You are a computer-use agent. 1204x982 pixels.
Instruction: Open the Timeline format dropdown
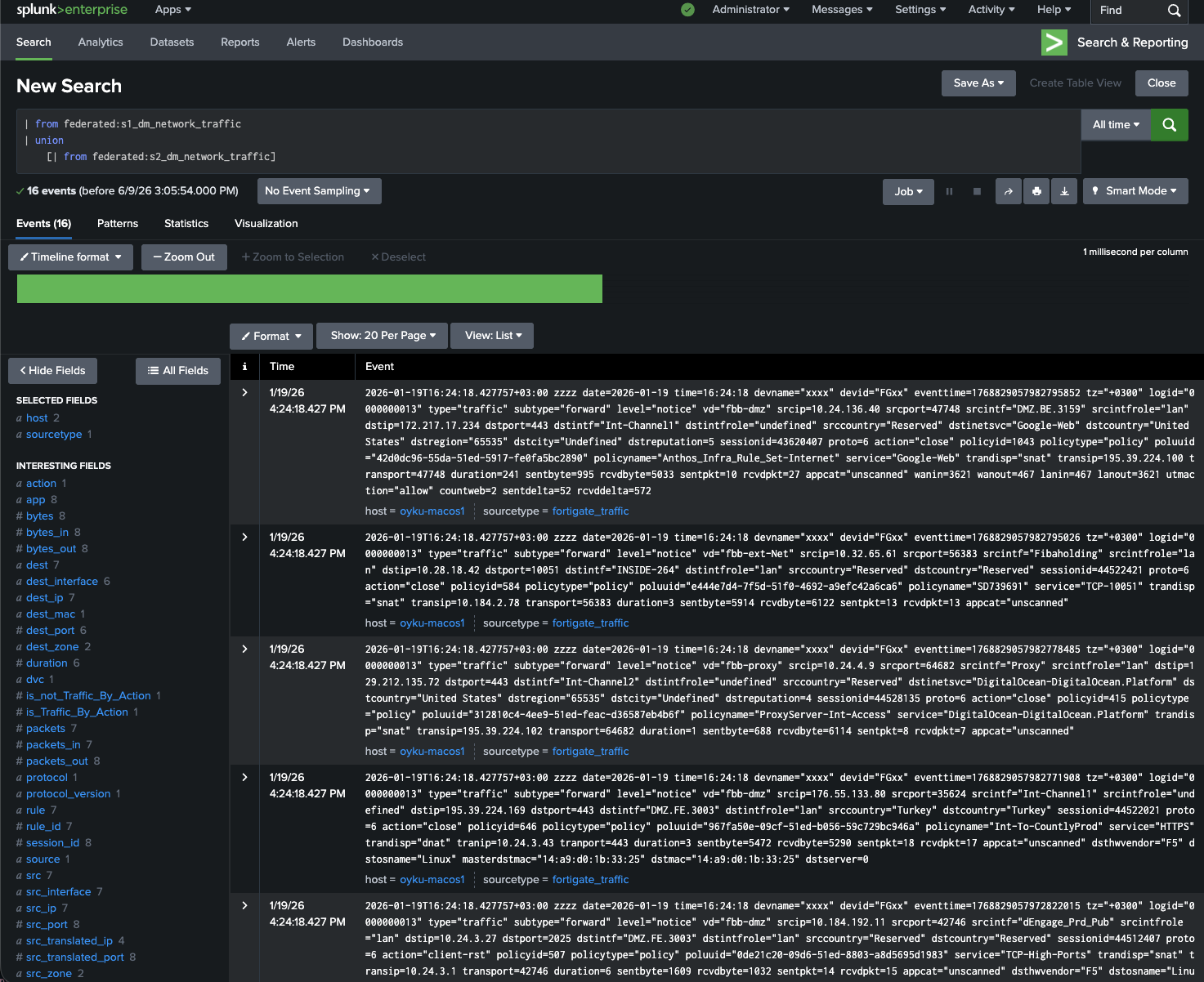point(70,257)
